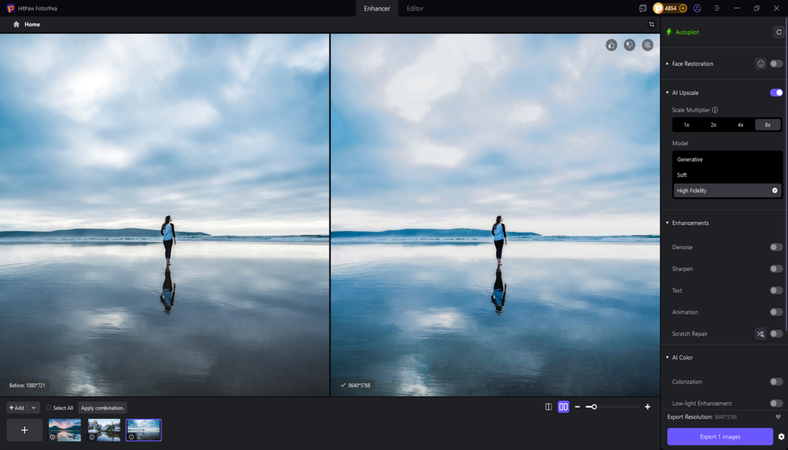Screen dimensions: 788x450
Task: Collapse the AI Color section
Action: (667, 357)
